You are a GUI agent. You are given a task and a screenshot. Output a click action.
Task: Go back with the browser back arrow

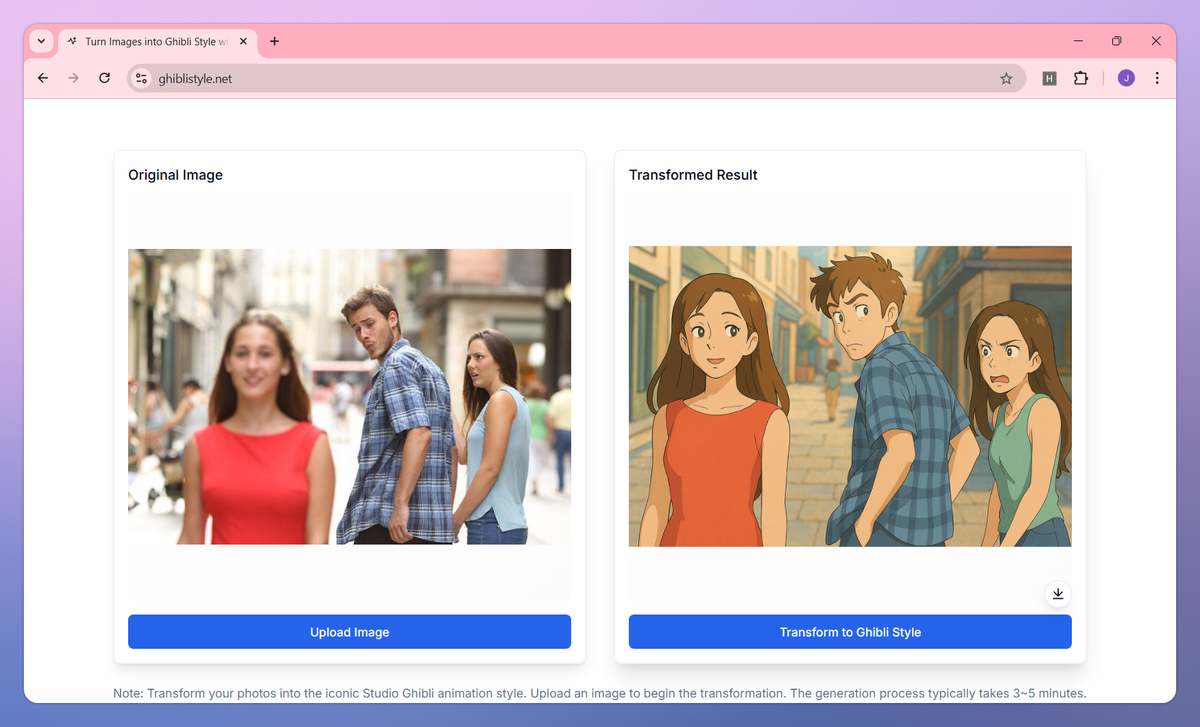point(42,78)
